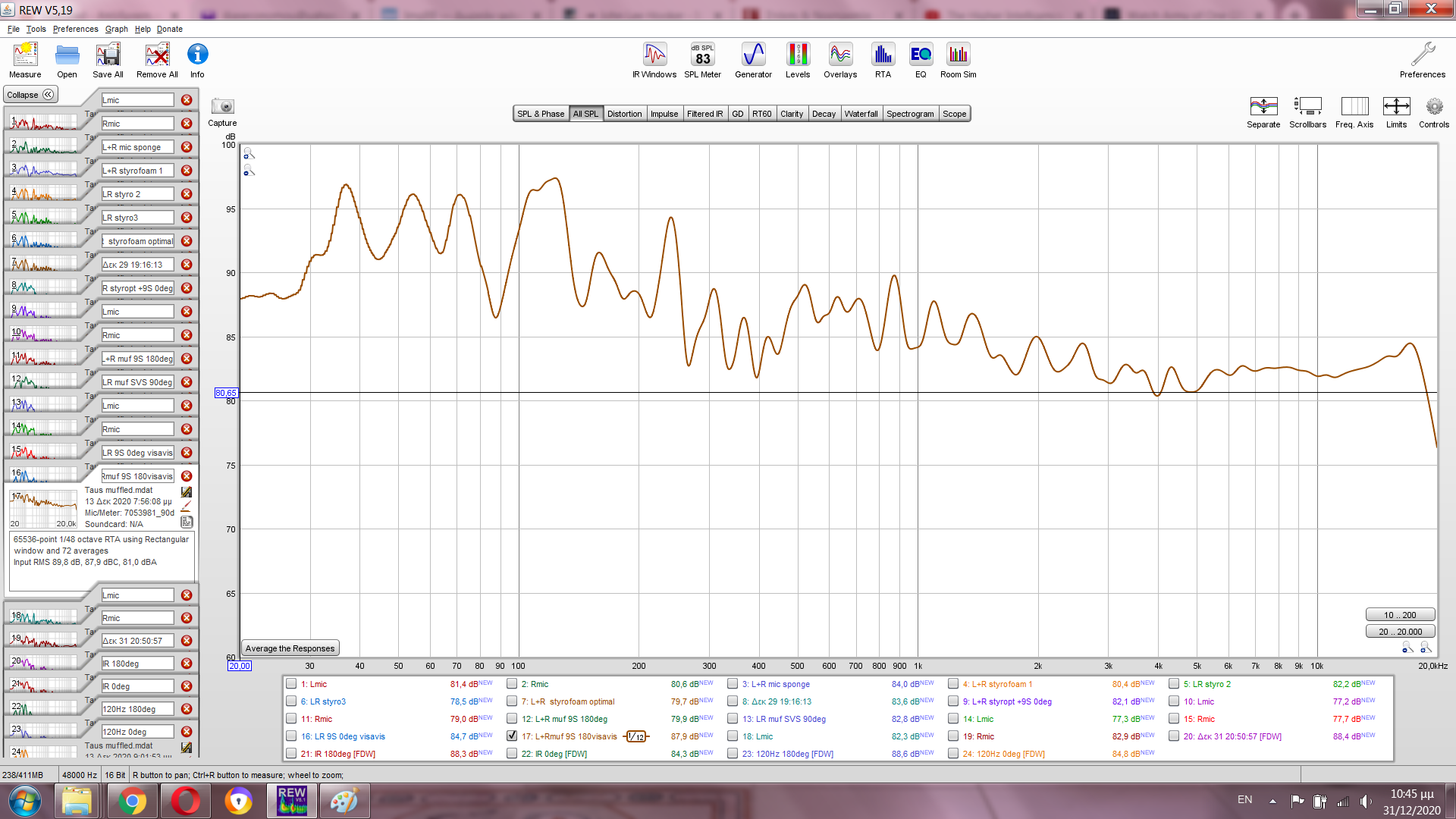Click the 'styrofoam optimal' name field
Image resolution: width=1456 pixels, height=819 pixels.
[138, 241]
